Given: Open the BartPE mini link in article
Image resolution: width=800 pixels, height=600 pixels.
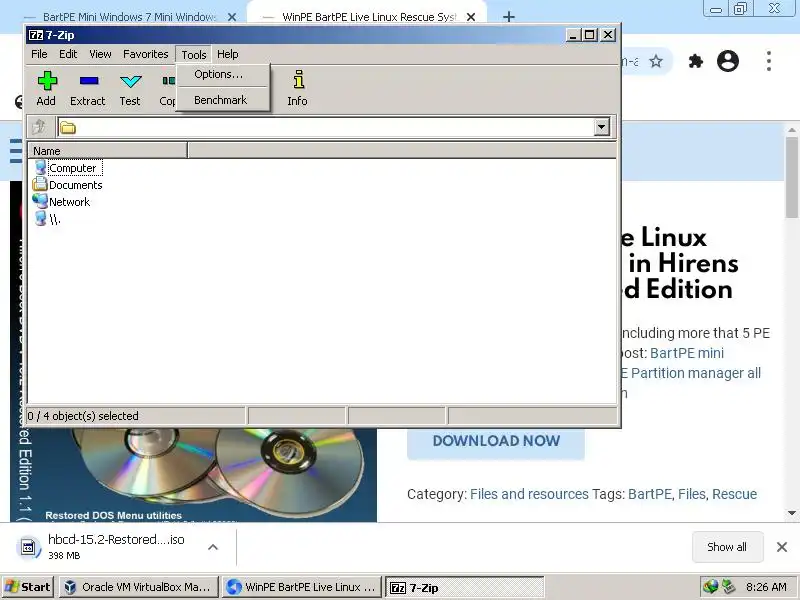Looking at the screenshot, I should tap(687, 353).
